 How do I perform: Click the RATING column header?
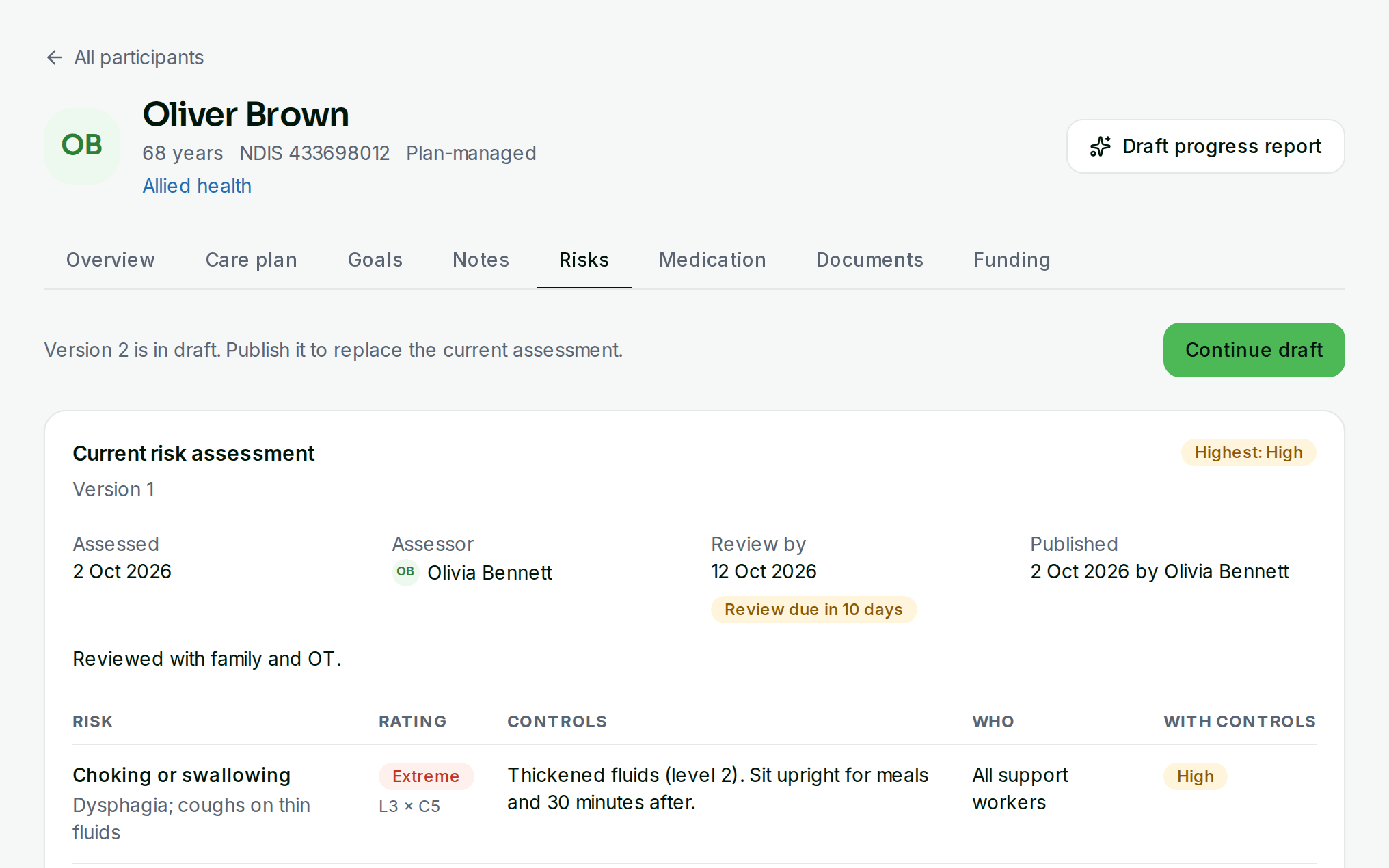(x=412, y=722)
